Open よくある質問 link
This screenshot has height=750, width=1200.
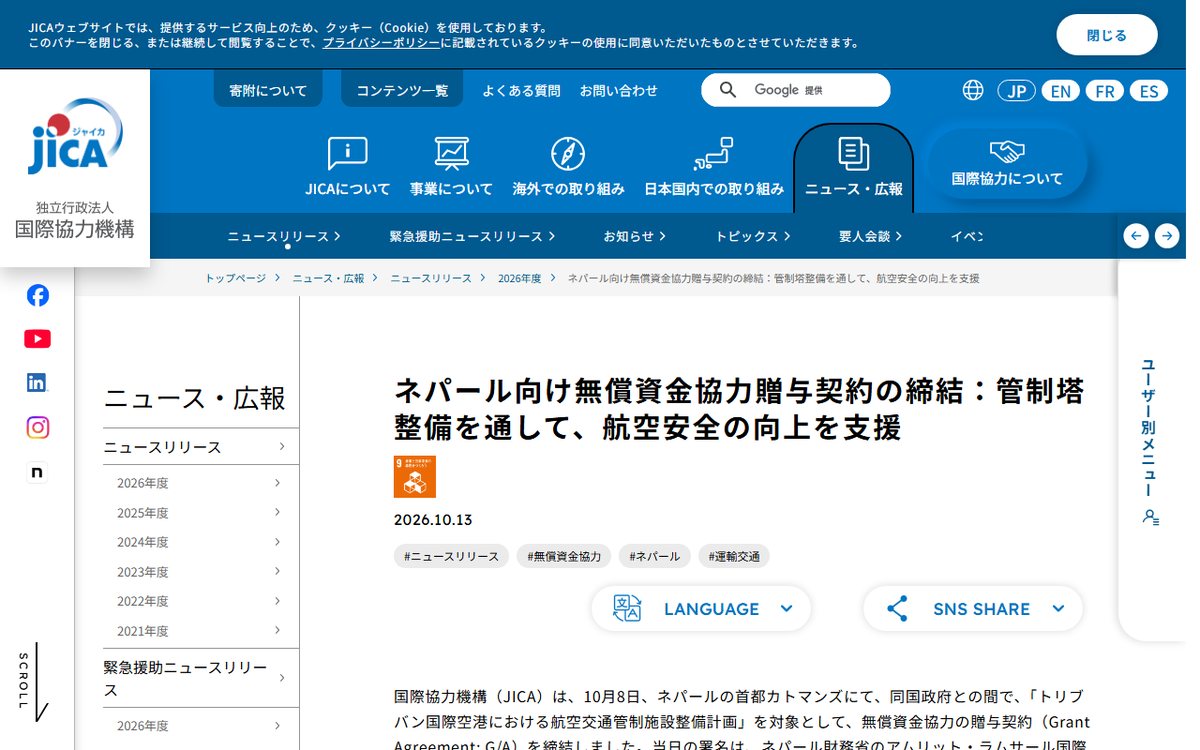521,90
